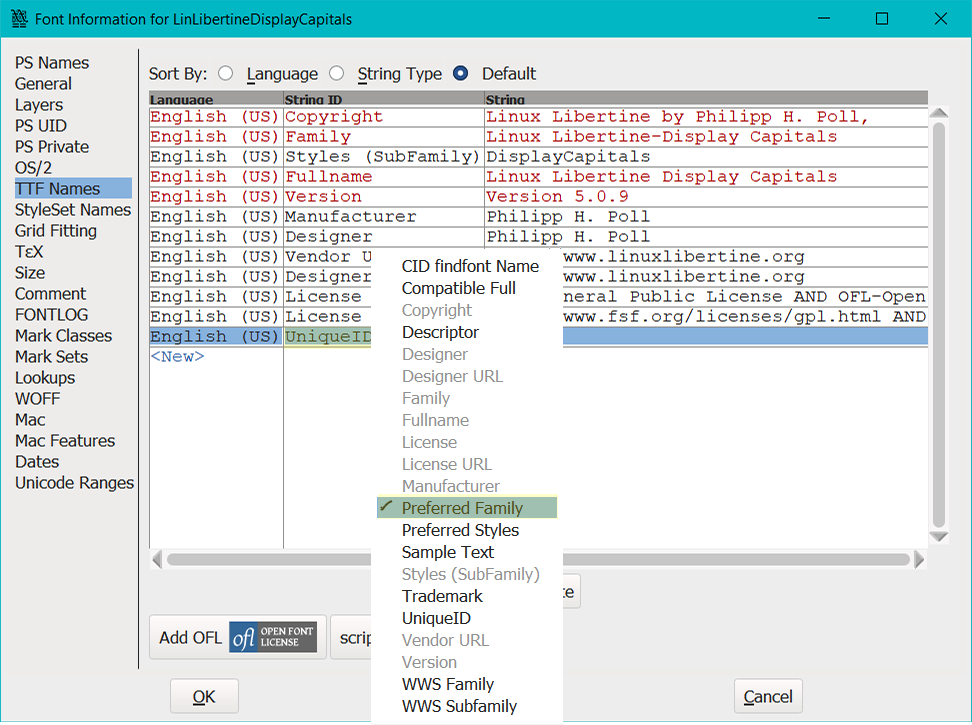Viewport: 972px width, 725px height.
Task: Open the PS Private section
Action: tap(52, 147)
